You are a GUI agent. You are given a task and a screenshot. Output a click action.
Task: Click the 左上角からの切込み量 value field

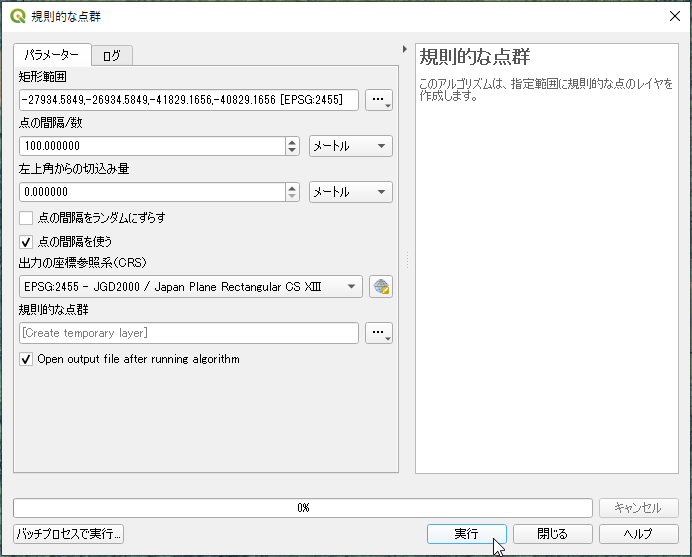pos(152,192)
